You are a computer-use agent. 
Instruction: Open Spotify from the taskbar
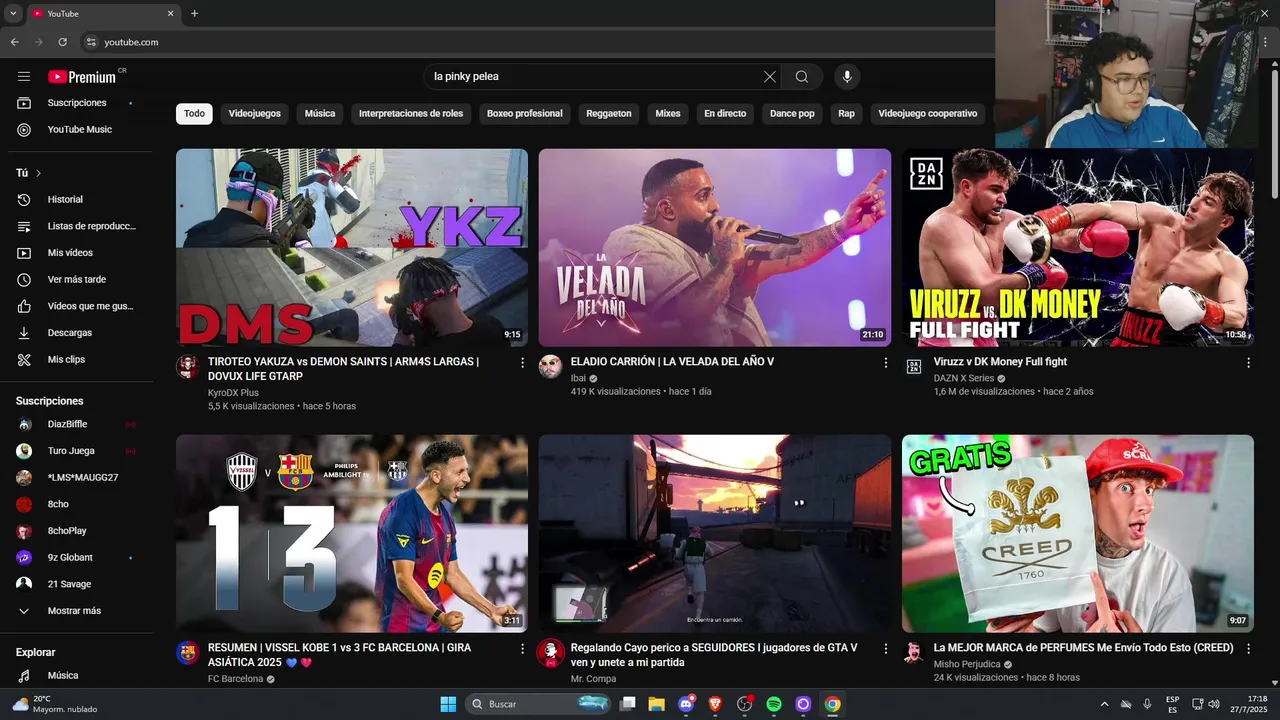point(774,704)
